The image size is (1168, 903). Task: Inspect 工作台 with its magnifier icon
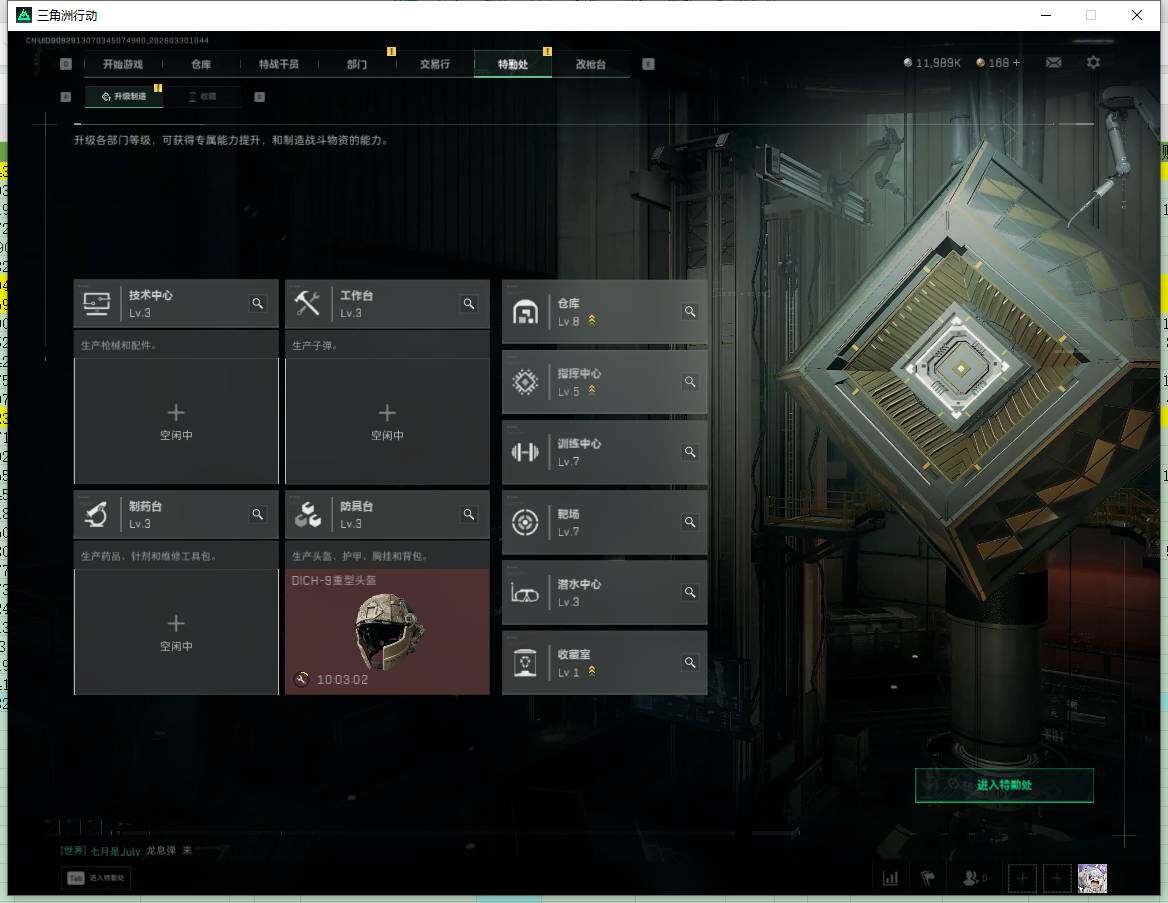(x=469, y=303)
